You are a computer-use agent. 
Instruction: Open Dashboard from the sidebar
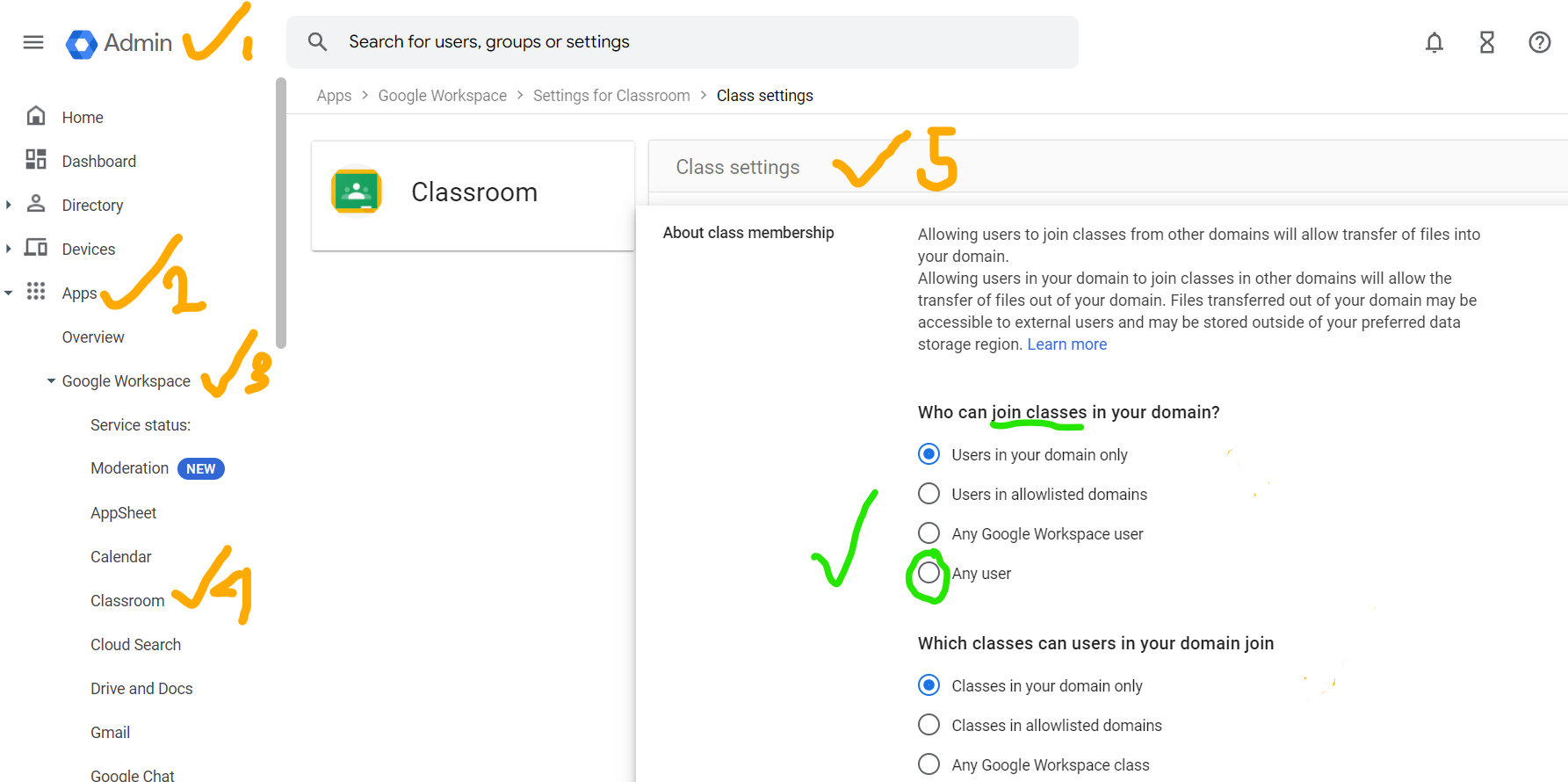[x=99, y=162]
